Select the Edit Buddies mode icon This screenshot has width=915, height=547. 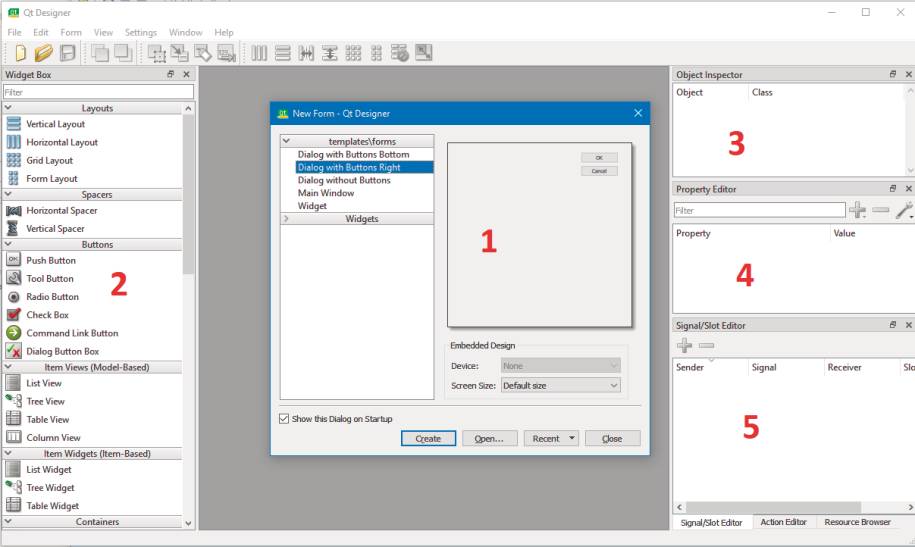(x=202, y=53)
